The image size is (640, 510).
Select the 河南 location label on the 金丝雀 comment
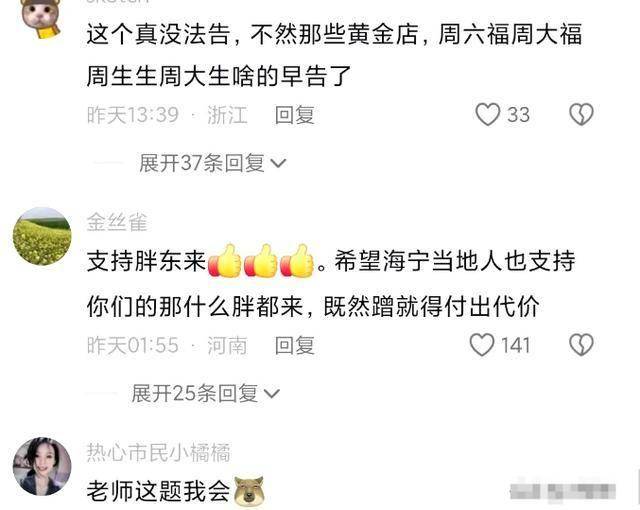coord(227,345)
